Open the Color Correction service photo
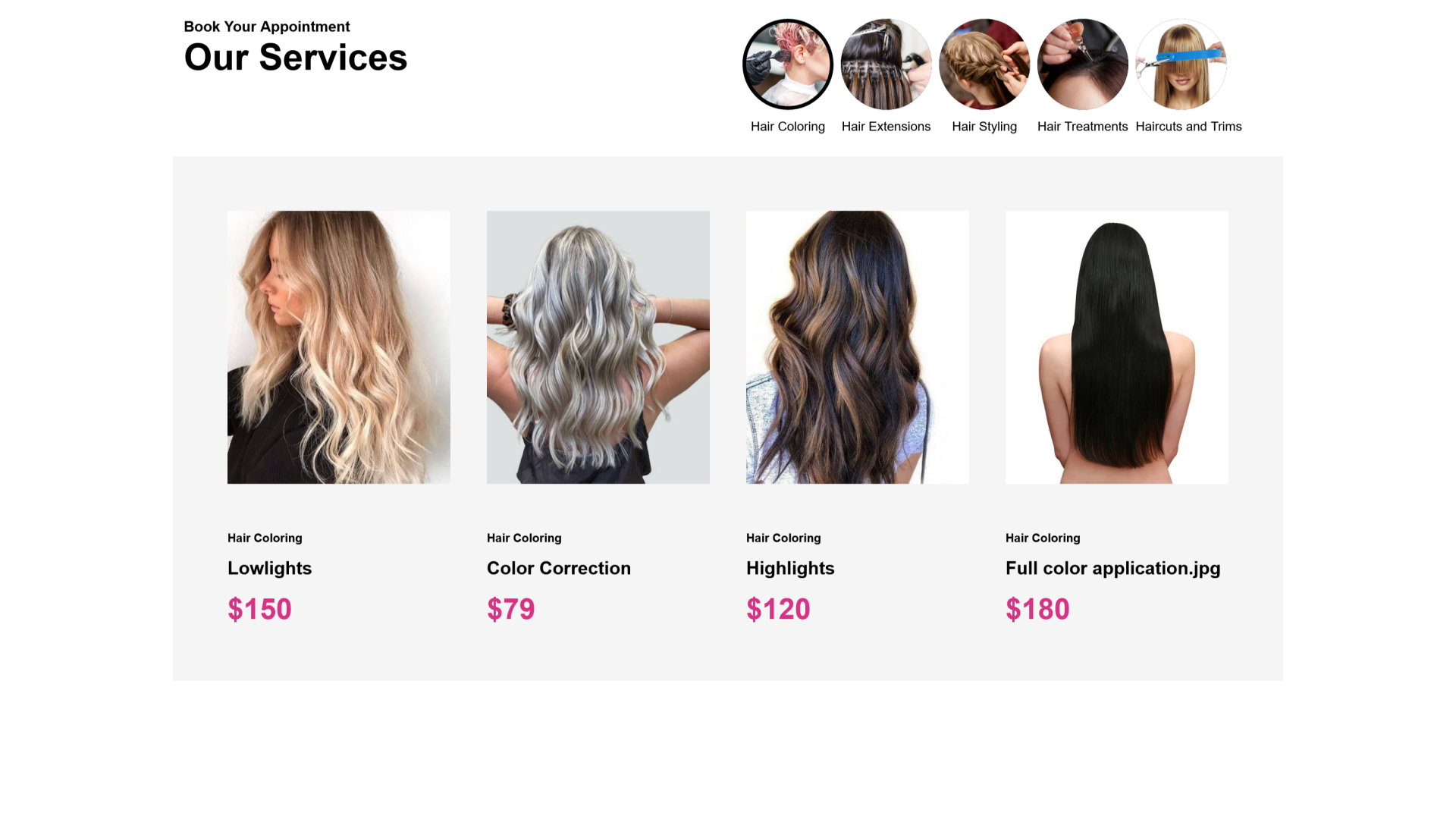Screen dimensions: 1456x819 click(x=598, y=347)
